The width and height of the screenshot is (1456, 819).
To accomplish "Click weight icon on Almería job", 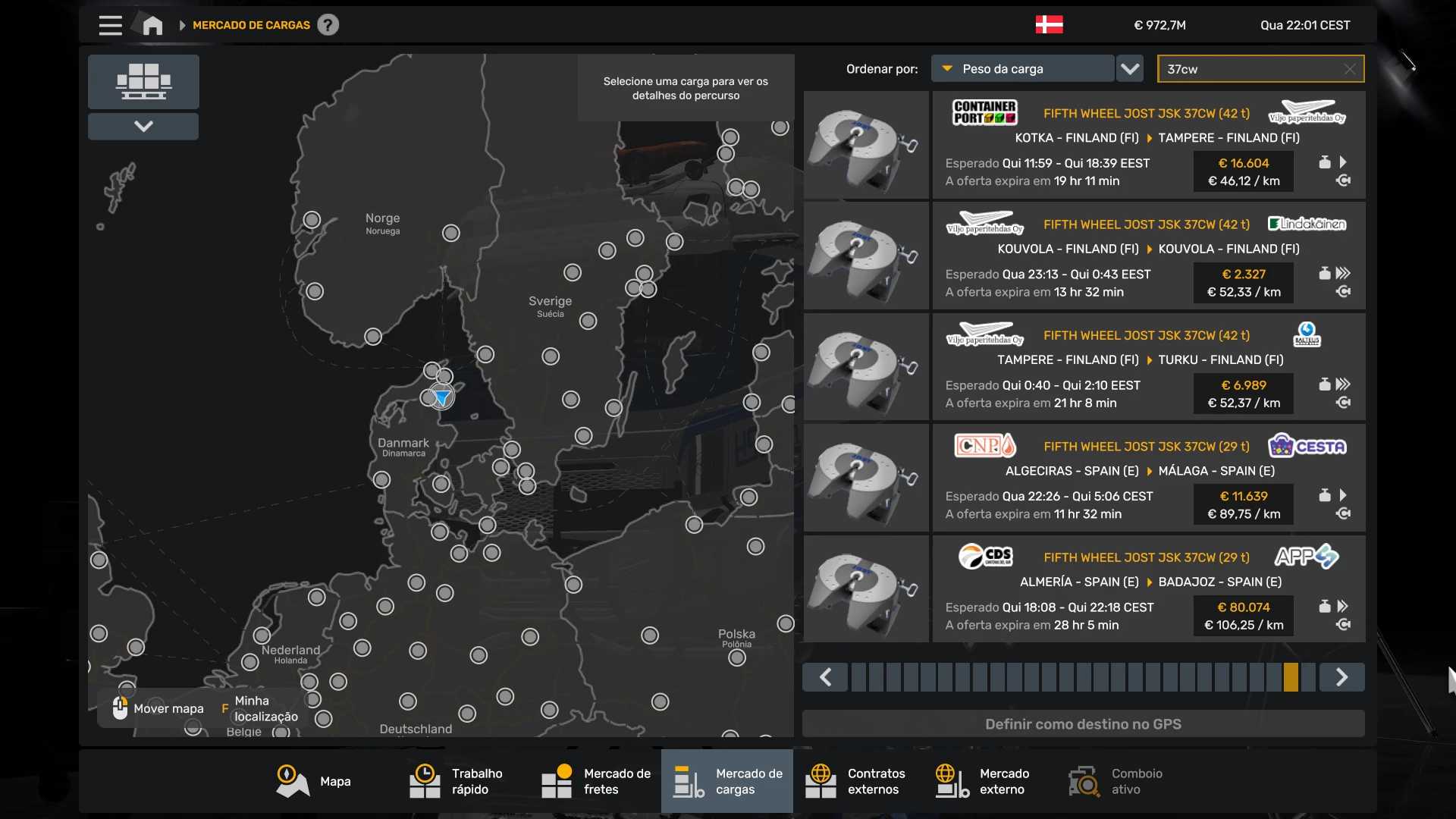I will point(1324,606).
